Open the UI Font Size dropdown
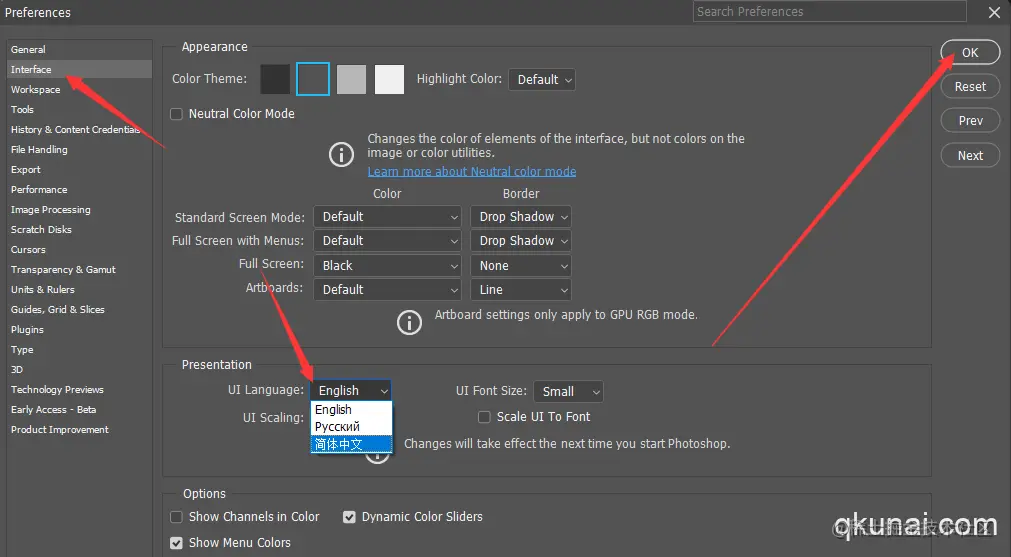Viewport: 1011px width, 557px height. coord(568,391)
